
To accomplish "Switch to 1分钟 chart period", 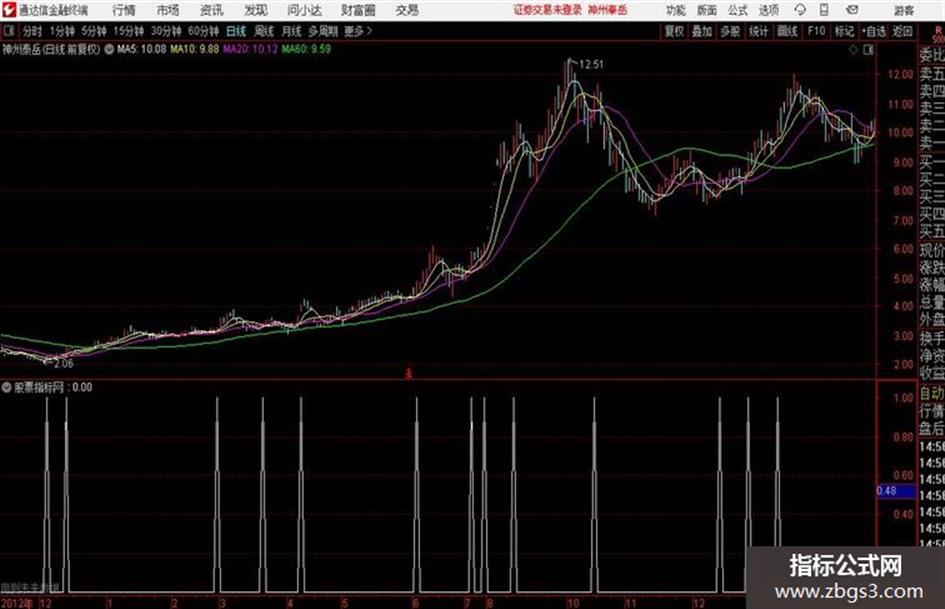I will click(x=62, y=31).
